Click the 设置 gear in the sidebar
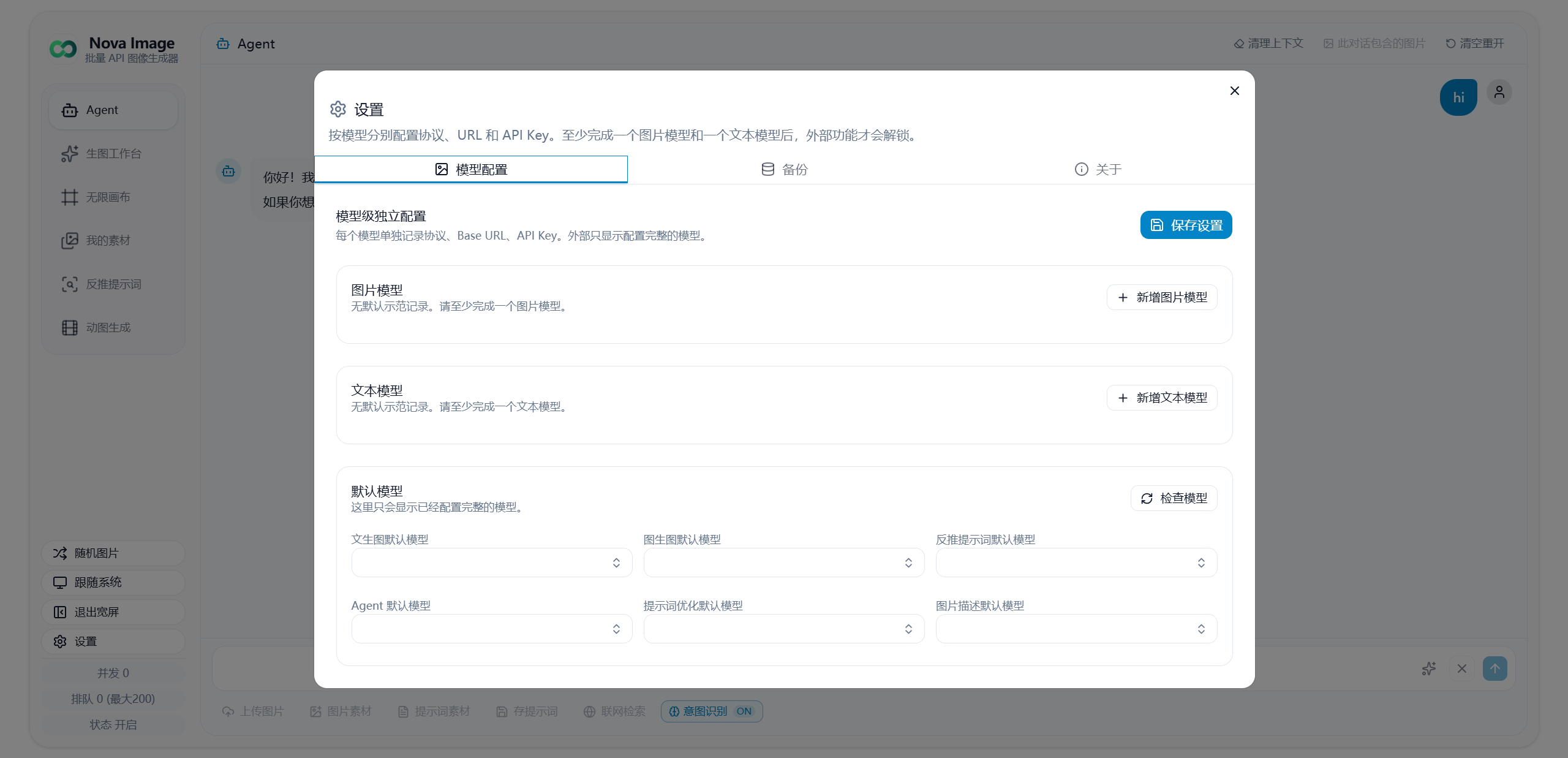1568x758 pixels. [x=113, y=642]
